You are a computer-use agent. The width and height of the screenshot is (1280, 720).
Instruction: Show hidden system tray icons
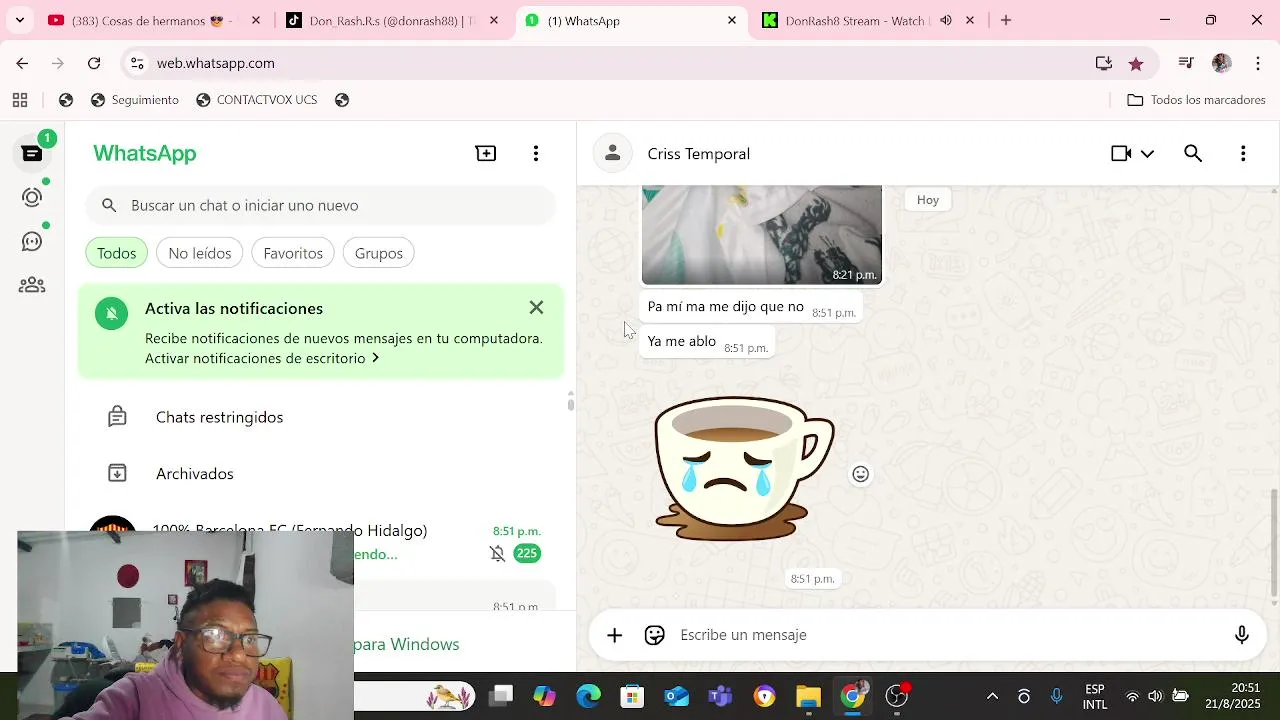(992, 696)
